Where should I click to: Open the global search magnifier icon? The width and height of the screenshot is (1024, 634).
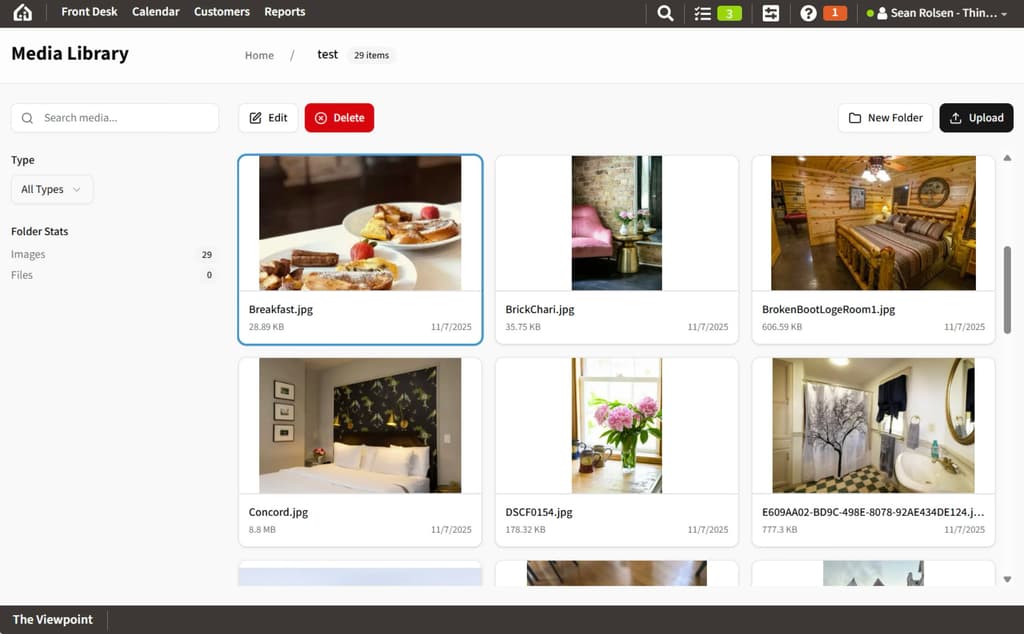[665, 12]
